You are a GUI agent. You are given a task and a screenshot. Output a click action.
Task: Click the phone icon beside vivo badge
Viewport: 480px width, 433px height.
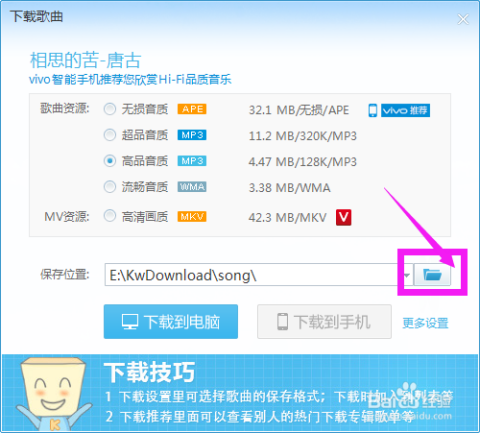tap(373, 110)
